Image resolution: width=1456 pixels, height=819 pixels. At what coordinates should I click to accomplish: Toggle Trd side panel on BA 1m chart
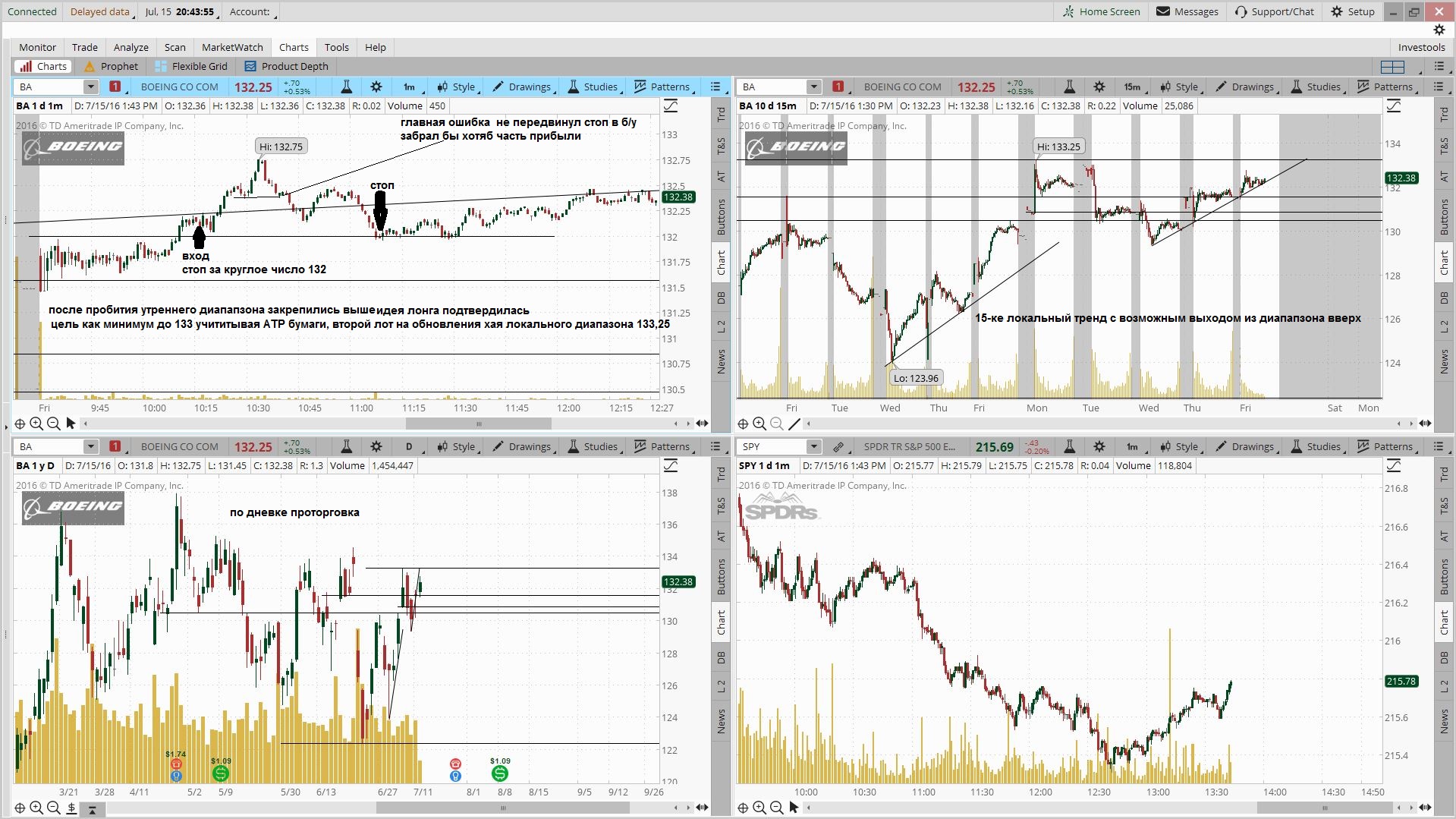[x=721, y=115]
